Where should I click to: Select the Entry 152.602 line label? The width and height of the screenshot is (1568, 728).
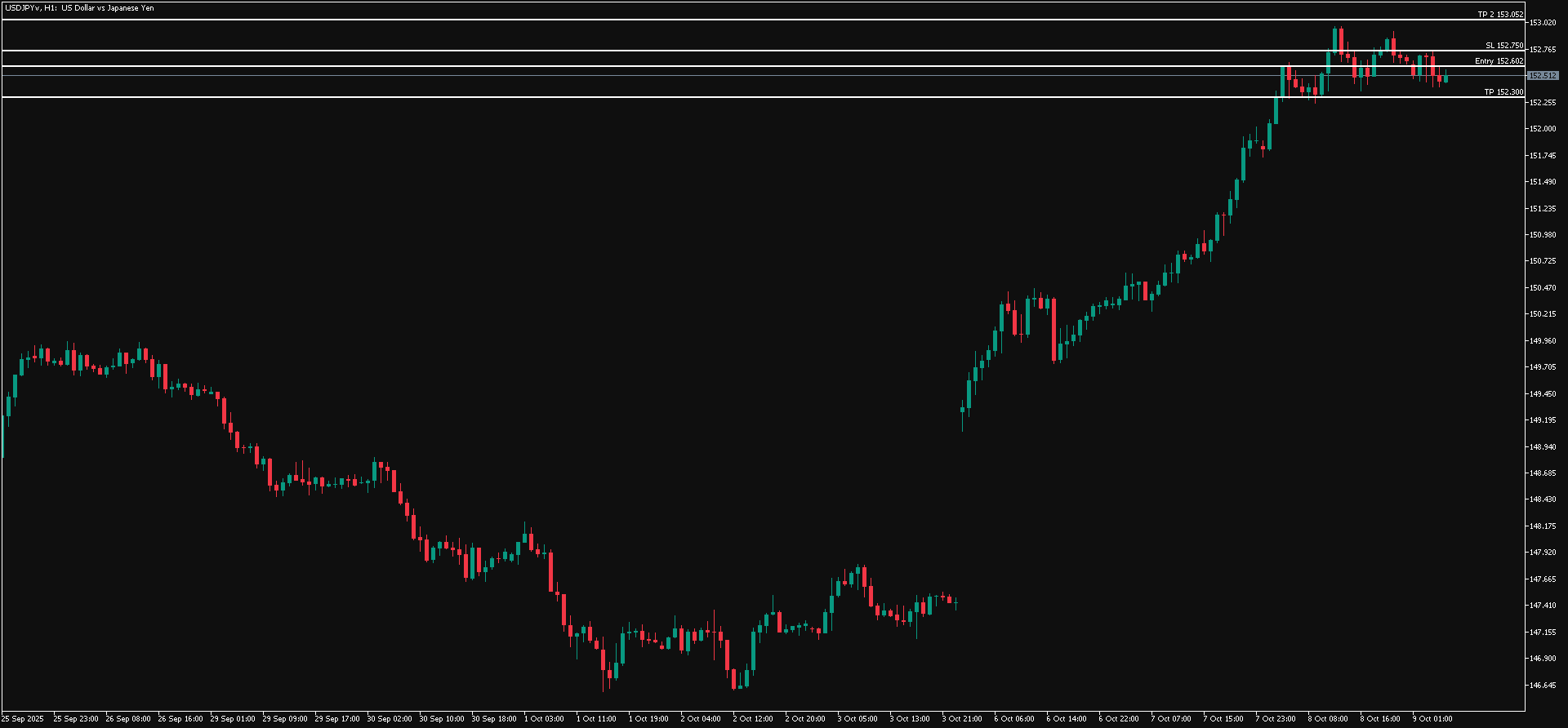point(1499,61)
